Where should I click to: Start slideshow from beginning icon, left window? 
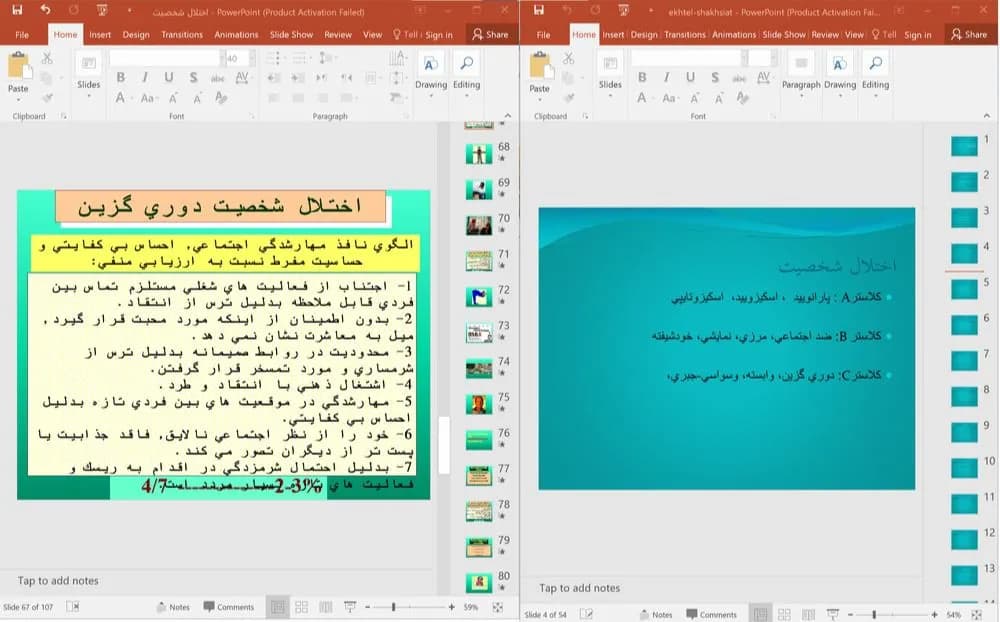(102, 10)
